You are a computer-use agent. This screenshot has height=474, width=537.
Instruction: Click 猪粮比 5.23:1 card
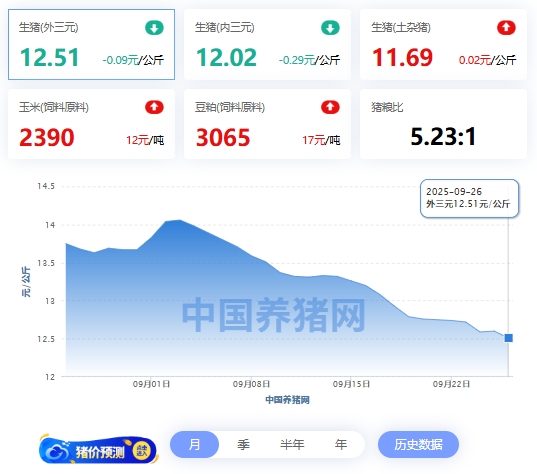coord(443,124)
